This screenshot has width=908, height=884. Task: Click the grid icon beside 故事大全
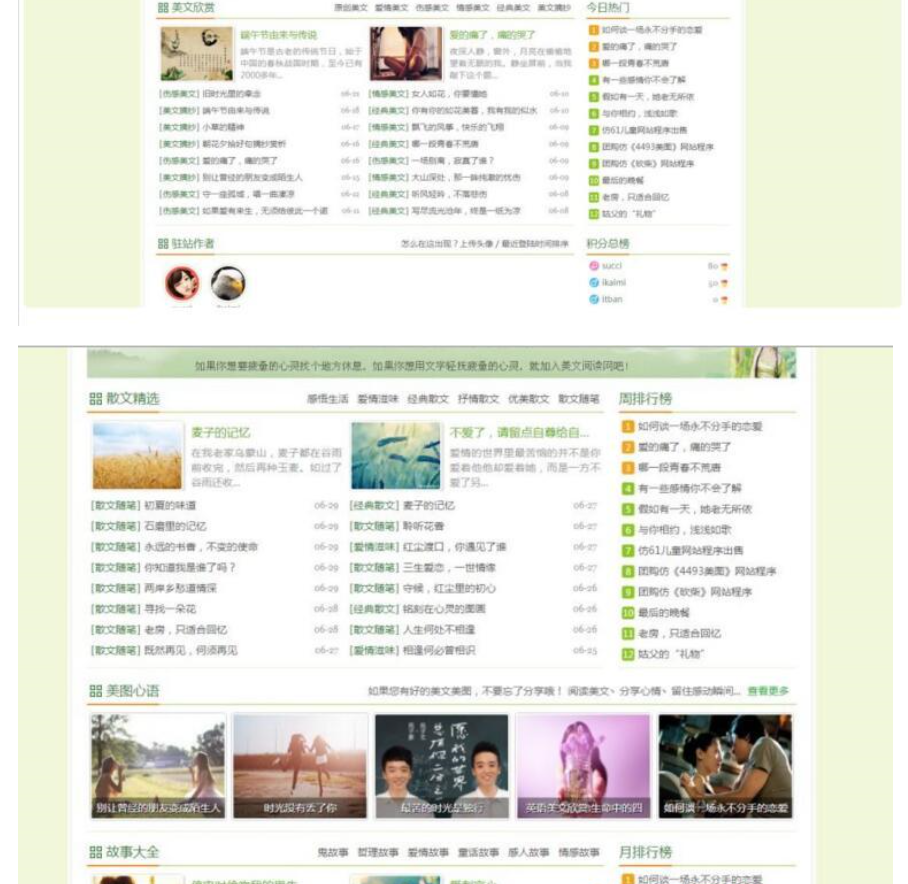click(96, 852)
